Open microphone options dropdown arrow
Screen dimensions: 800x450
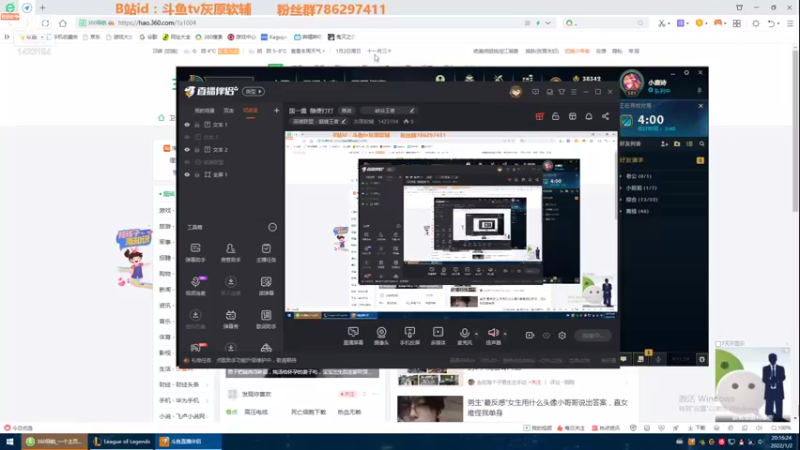(477, 334)
